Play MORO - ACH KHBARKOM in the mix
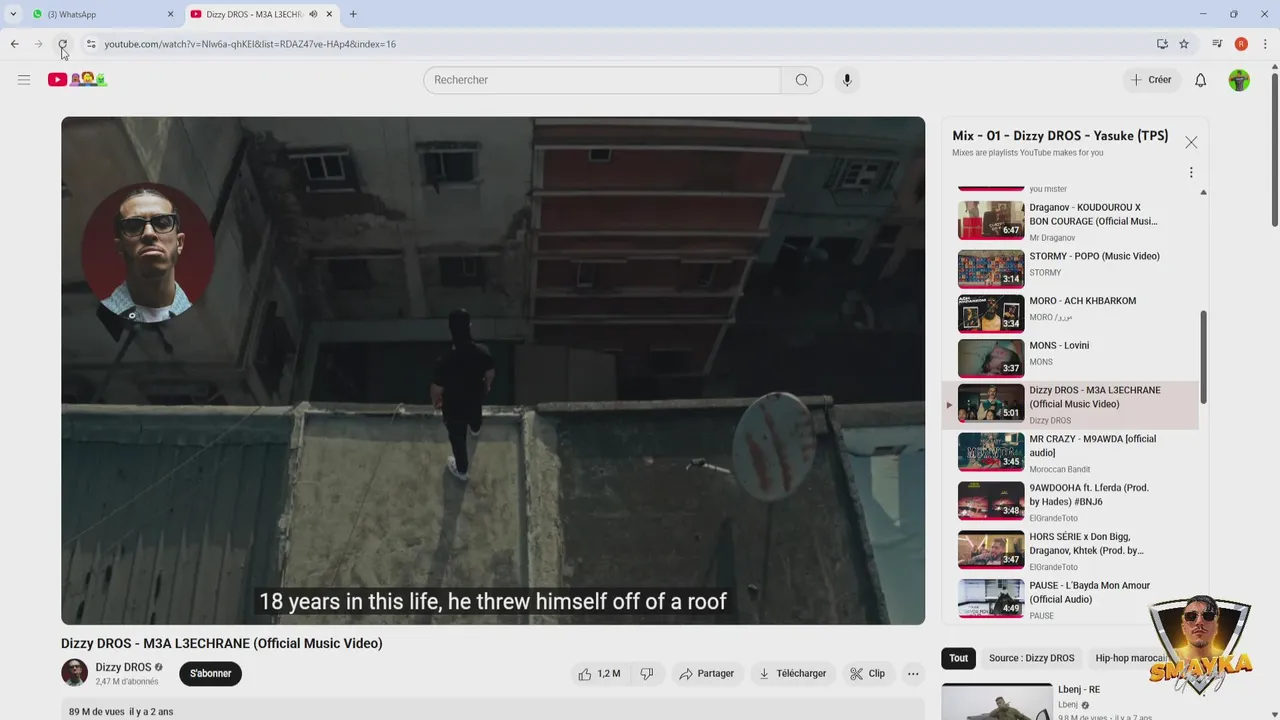Image resolution: width=1280 pixels, height=720 pixels. (1070, 313)
